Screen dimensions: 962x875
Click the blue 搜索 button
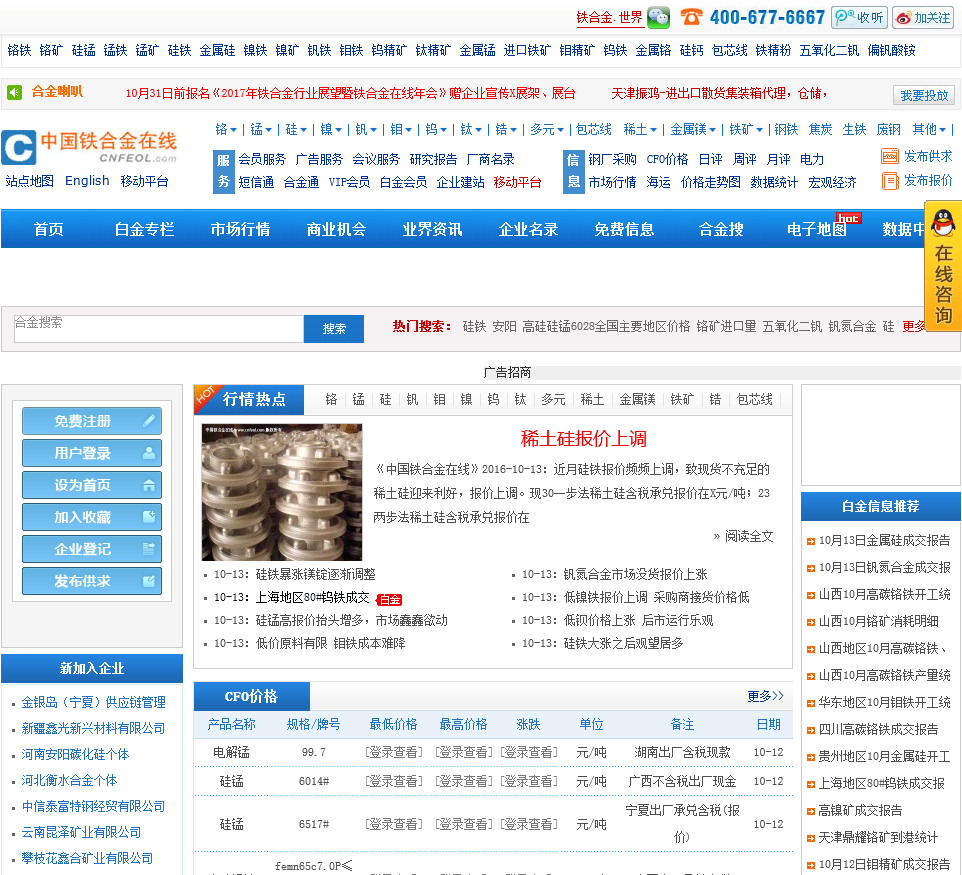(334, 329)
